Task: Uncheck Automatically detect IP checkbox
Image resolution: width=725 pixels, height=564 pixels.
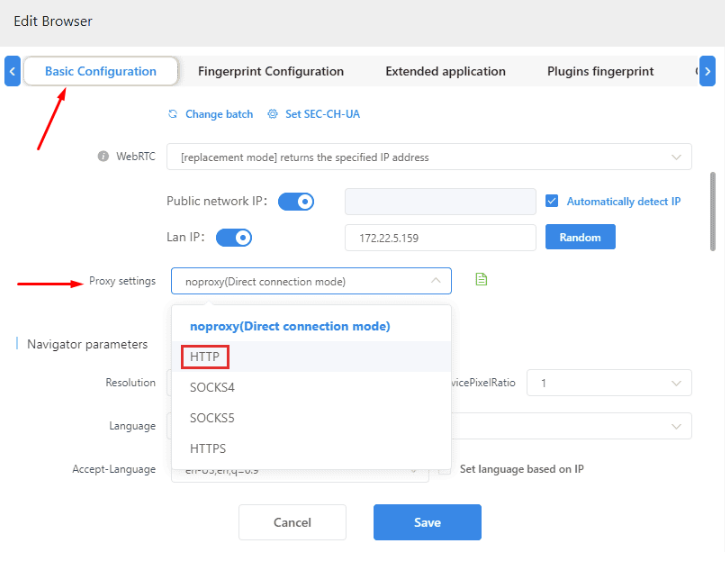Action: point(552,201)
